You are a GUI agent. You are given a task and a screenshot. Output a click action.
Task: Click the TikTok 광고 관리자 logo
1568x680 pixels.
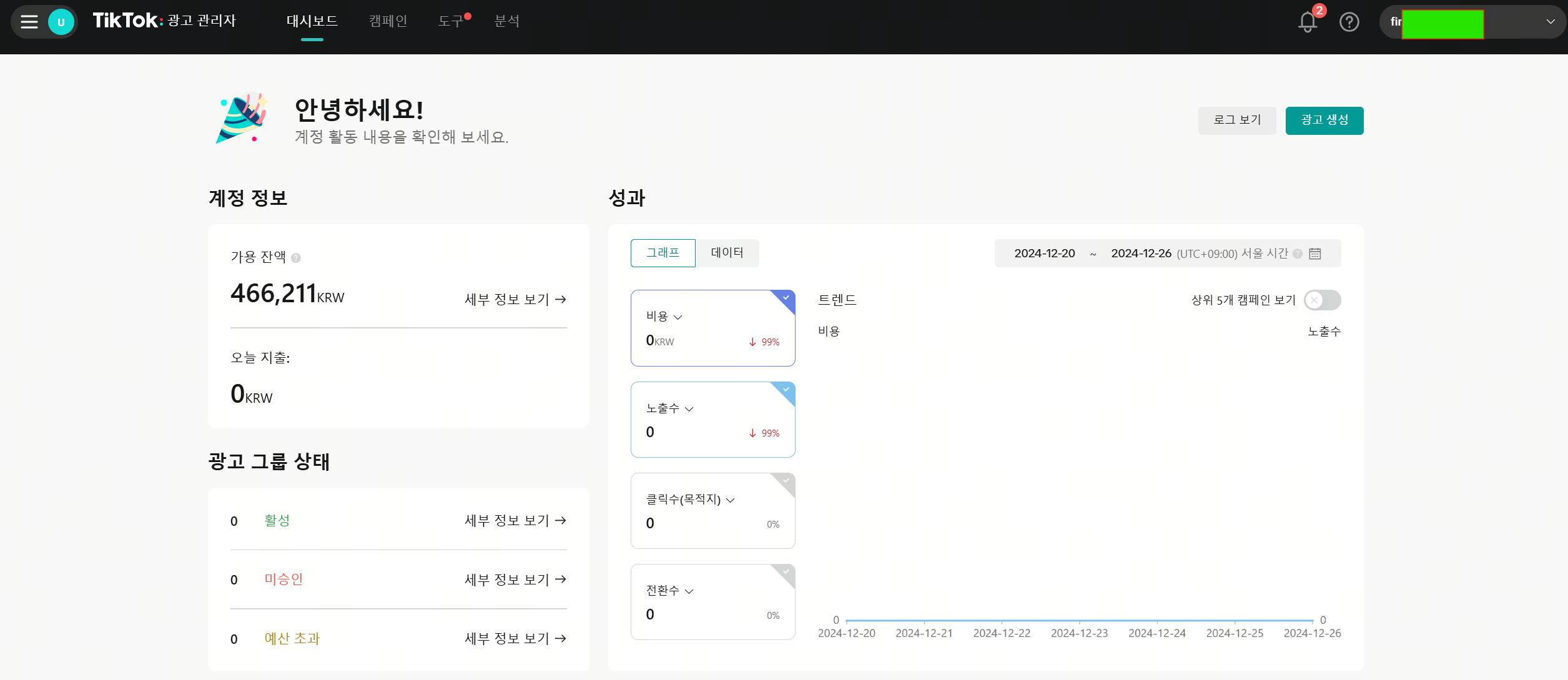point(164,21)
